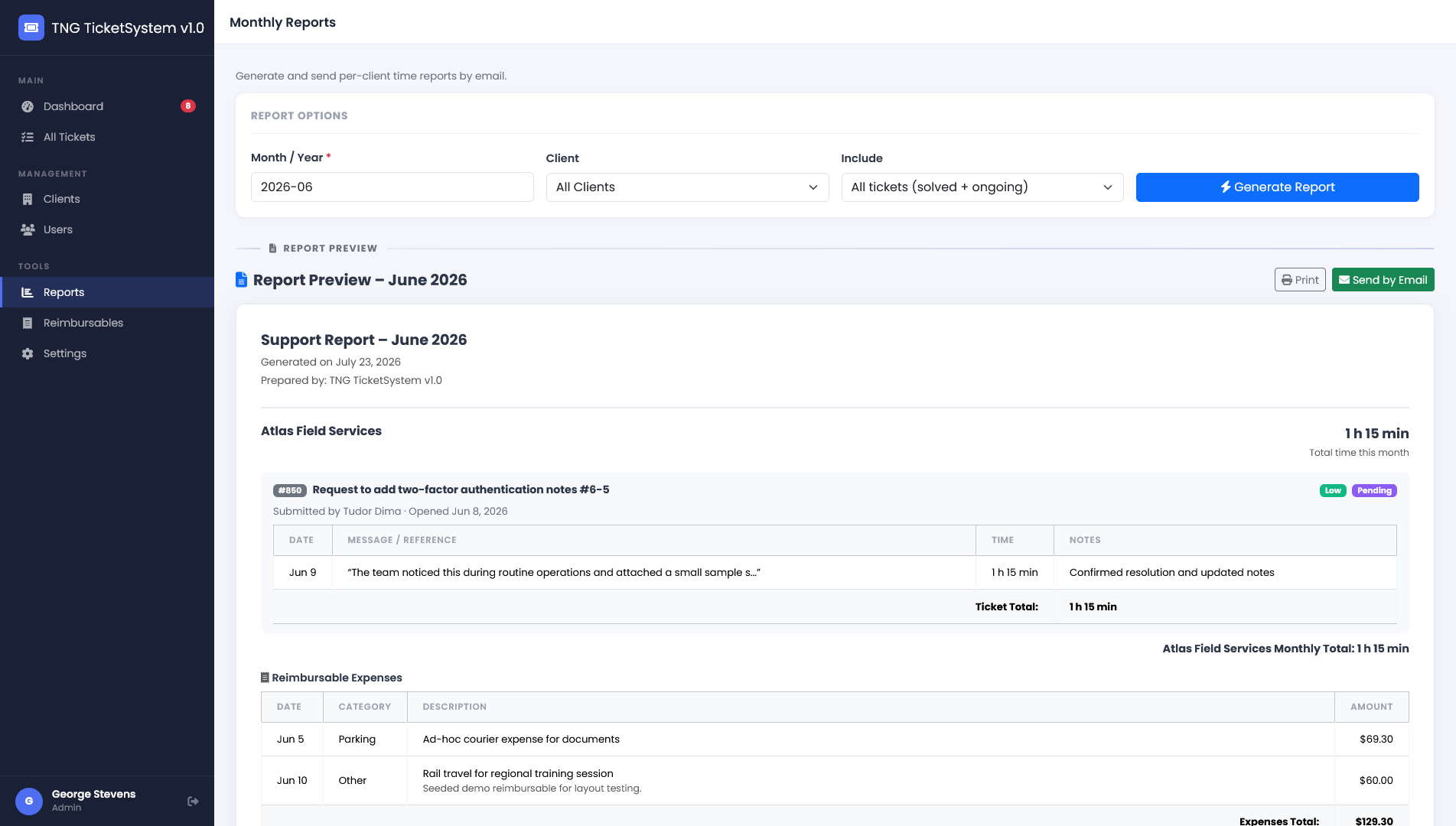This screenshot has height=826, width=1456.
Task: Click the Ticket Total value 1 h 15 min
Action: (x=1093, y=606)
